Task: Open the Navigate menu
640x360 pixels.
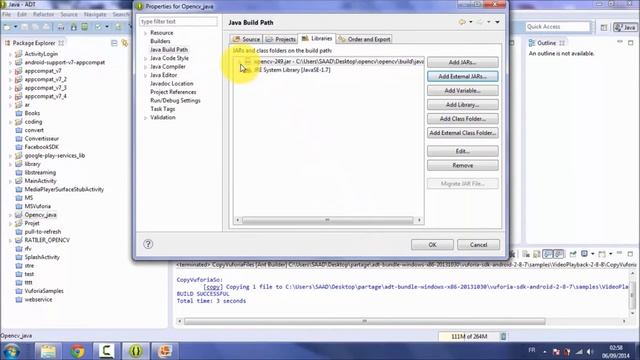Action: 95,14
